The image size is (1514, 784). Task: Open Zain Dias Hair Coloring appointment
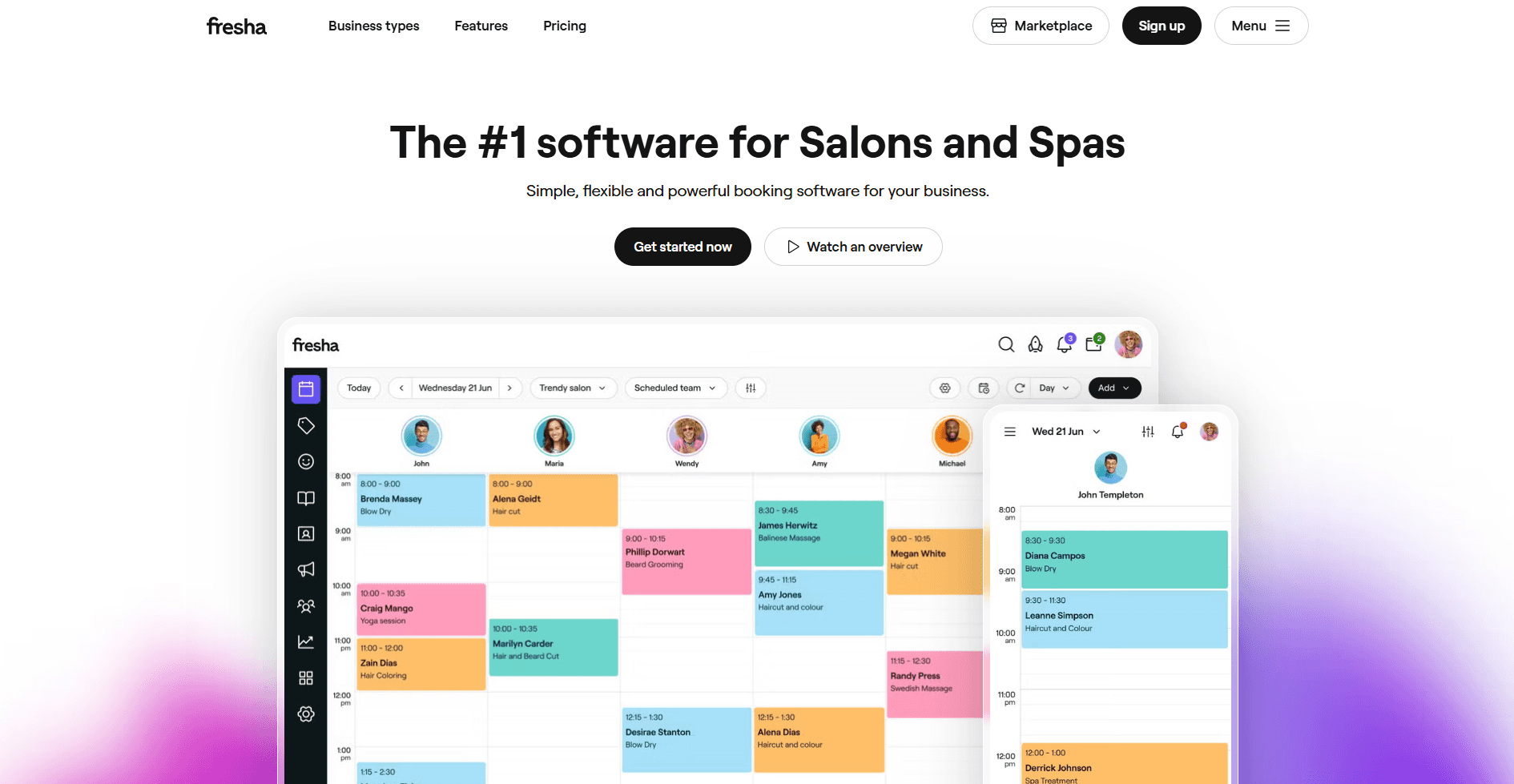coord(421,664)
